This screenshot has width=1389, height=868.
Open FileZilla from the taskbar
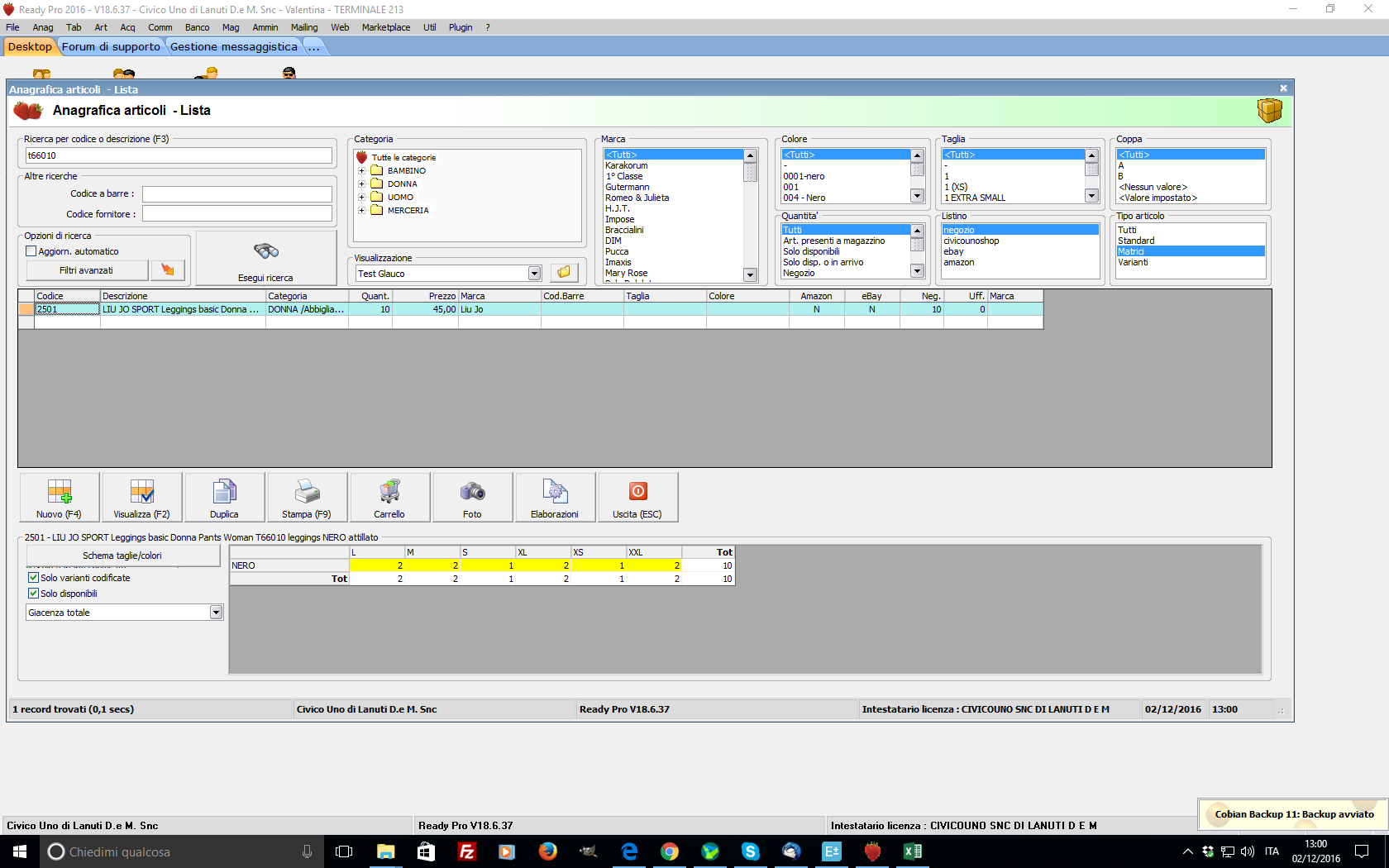pyautogui.click(x=466, y=851)
